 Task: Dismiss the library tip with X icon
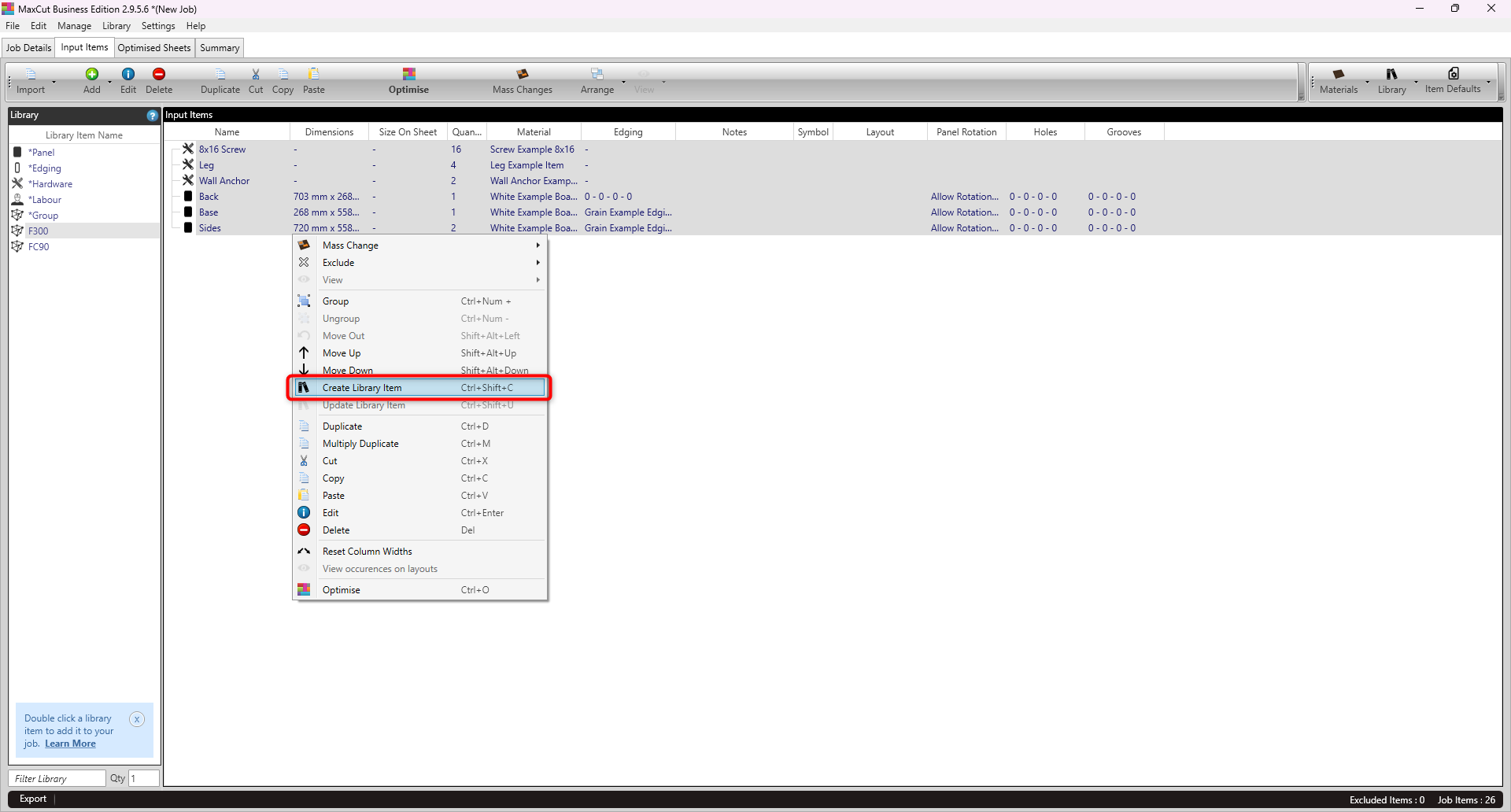tap(137, 718)
